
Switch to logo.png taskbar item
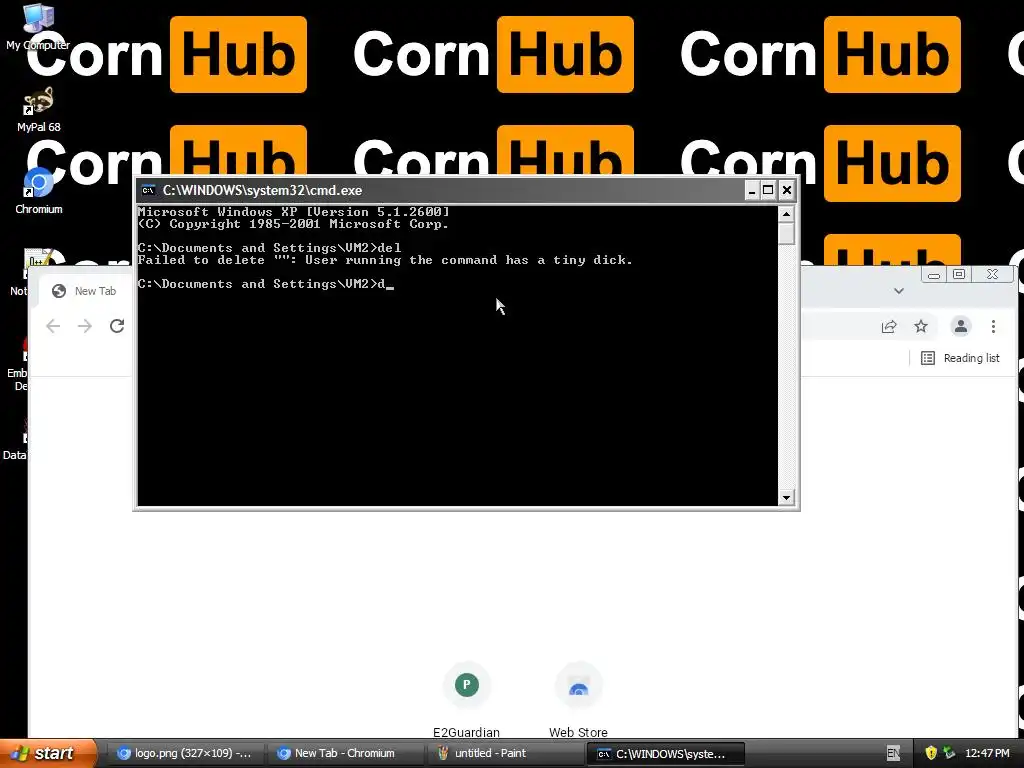[x=185, y=754]
